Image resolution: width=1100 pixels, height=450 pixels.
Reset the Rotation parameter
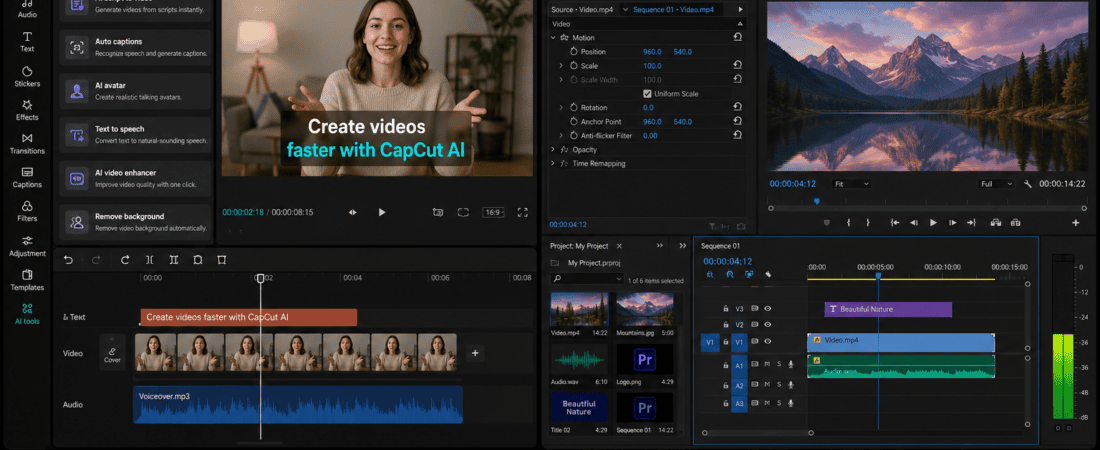[x=738, y=107]
